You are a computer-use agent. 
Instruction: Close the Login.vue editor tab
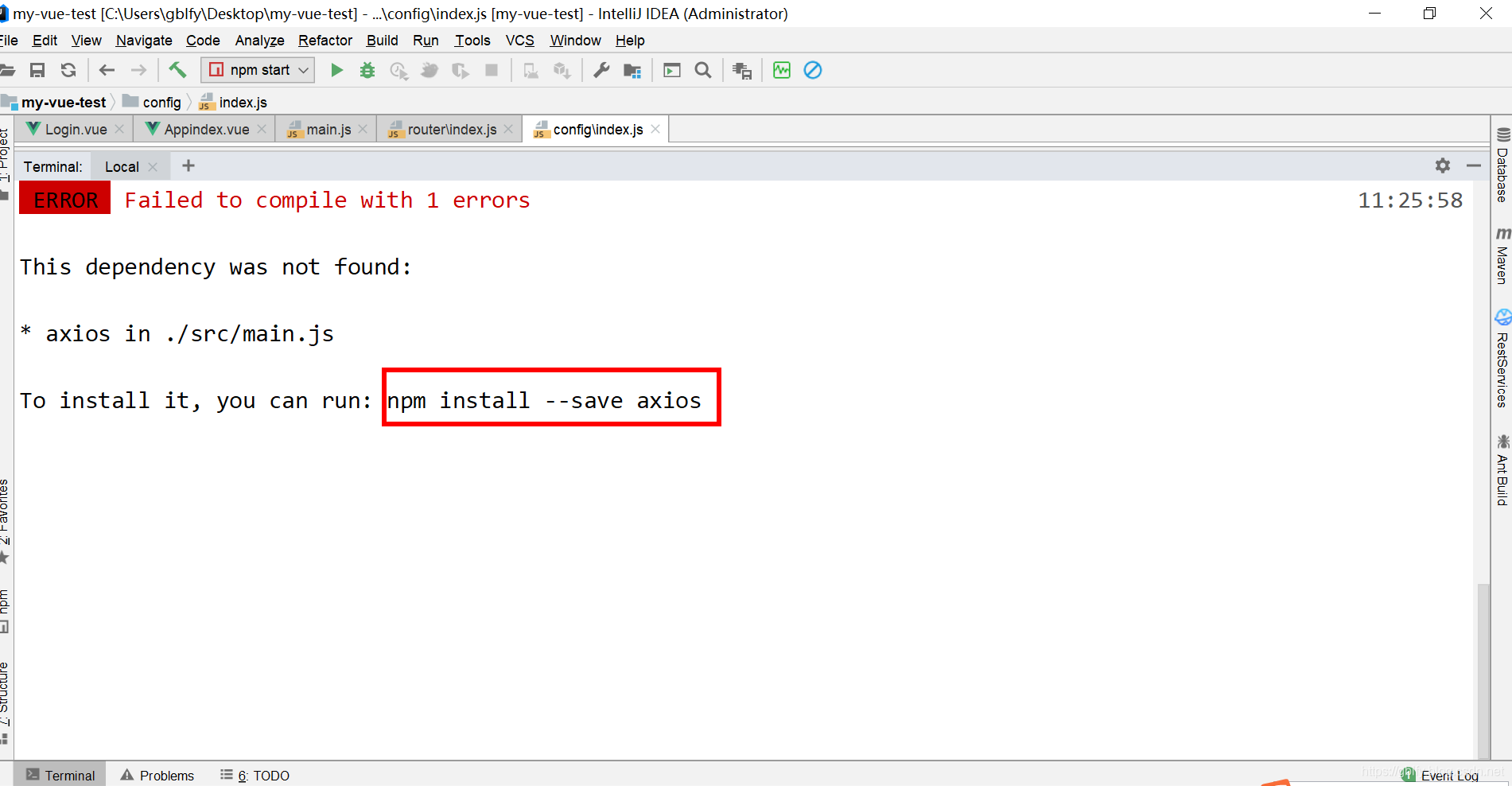tap(119, 129)
